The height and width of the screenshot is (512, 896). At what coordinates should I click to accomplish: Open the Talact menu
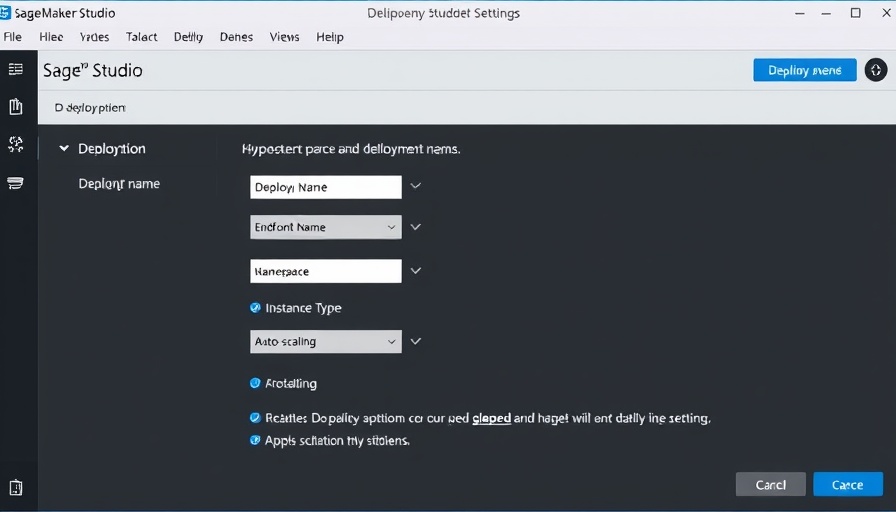point(141,37)
